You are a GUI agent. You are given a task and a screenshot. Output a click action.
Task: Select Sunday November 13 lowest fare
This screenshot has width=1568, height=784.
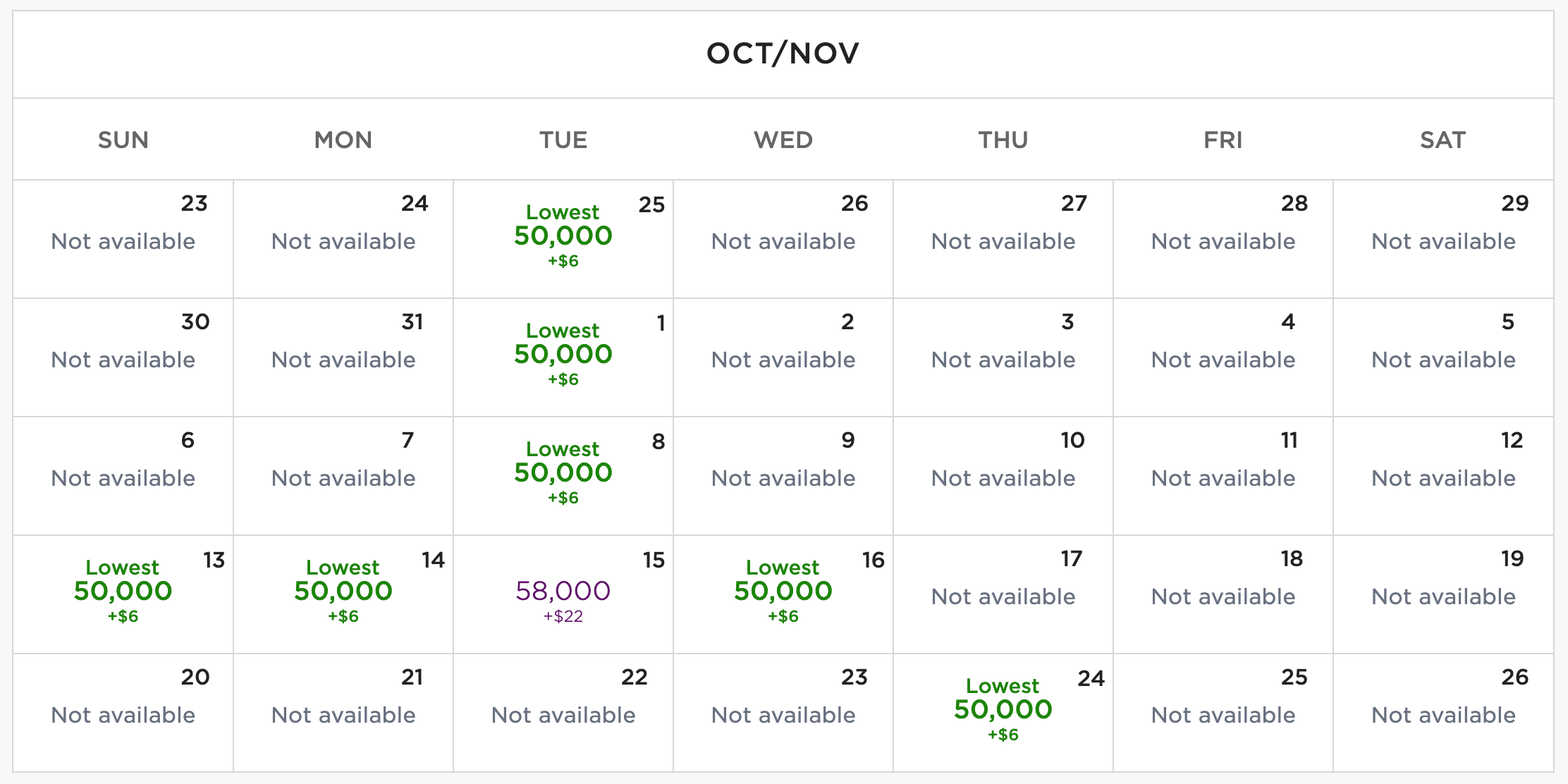click(x=123, y=592)
